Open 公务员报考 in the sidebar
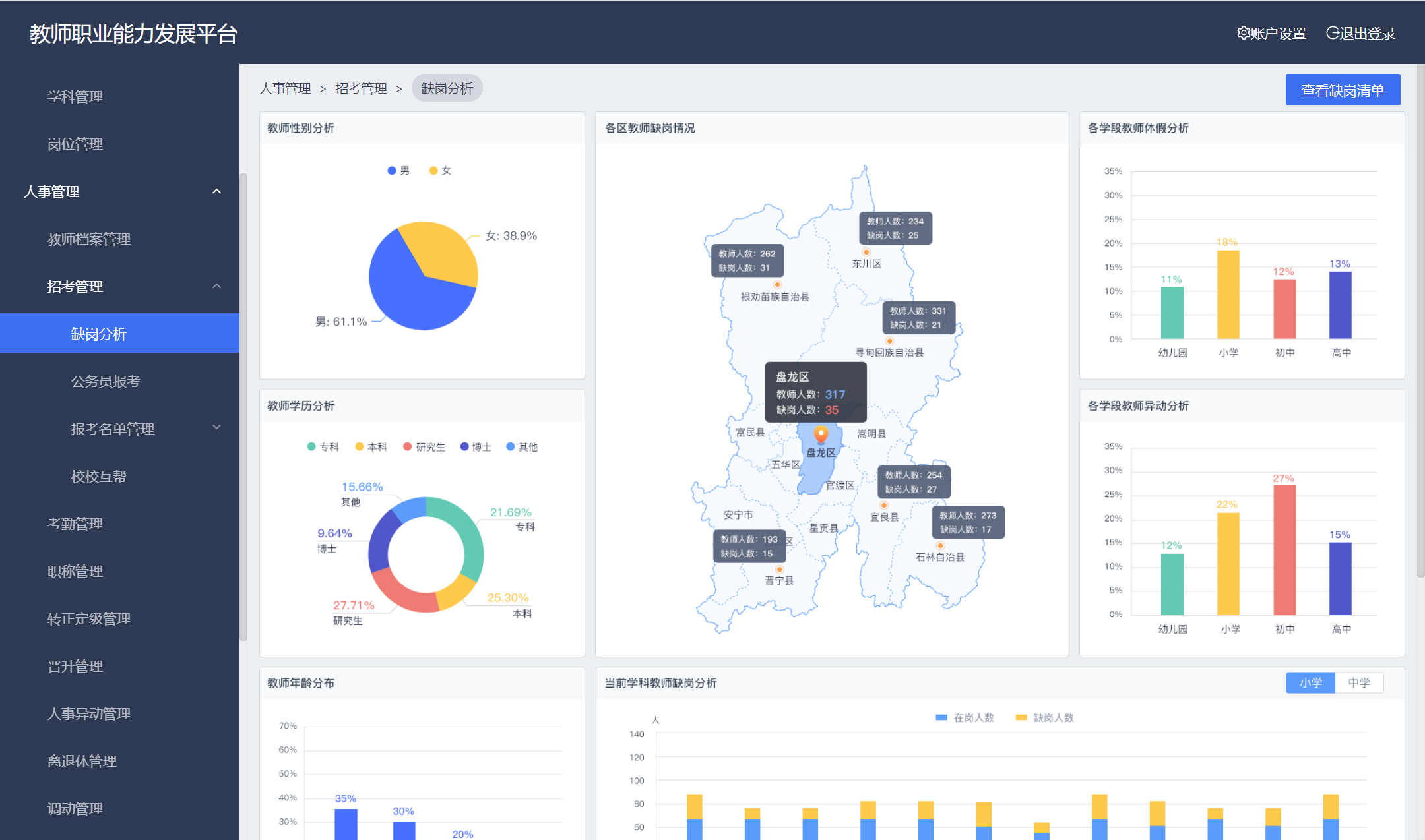Screen dimensions: 1425x840 (x=106, y=381)
